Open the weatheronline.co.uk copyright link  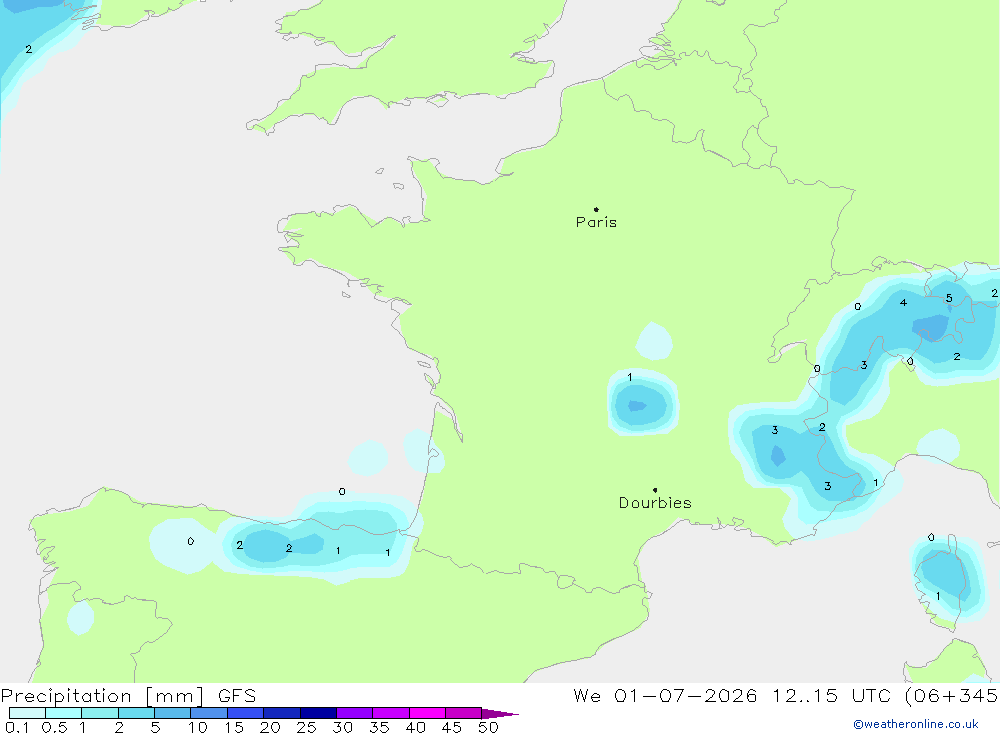916,724
